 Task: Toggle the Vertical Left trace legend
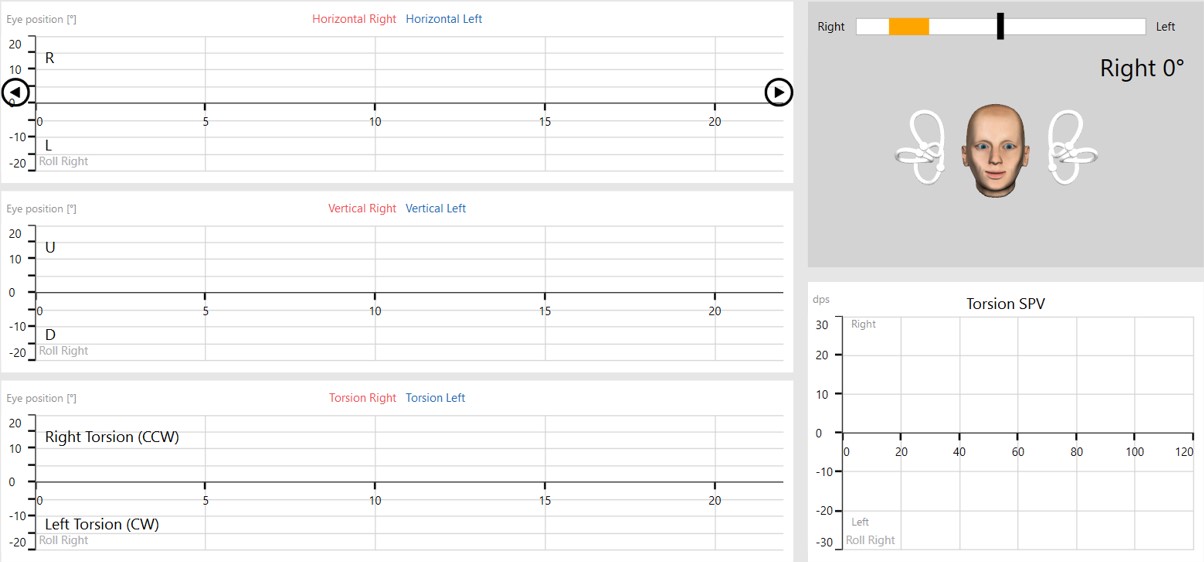pyautogui.click(x=436, y=209)
